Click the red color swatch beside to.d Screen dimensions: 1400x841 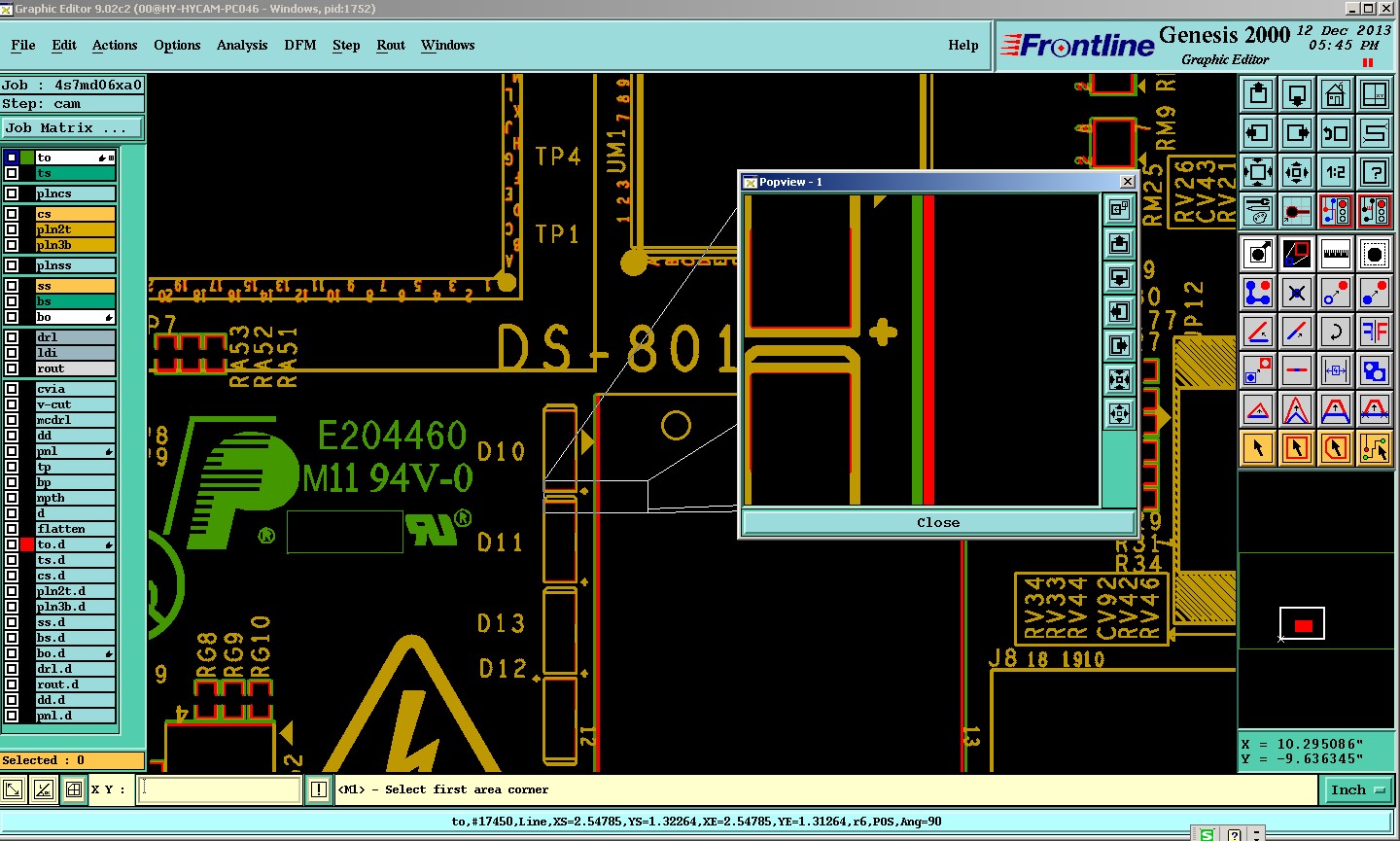click(x=27, y=544)
